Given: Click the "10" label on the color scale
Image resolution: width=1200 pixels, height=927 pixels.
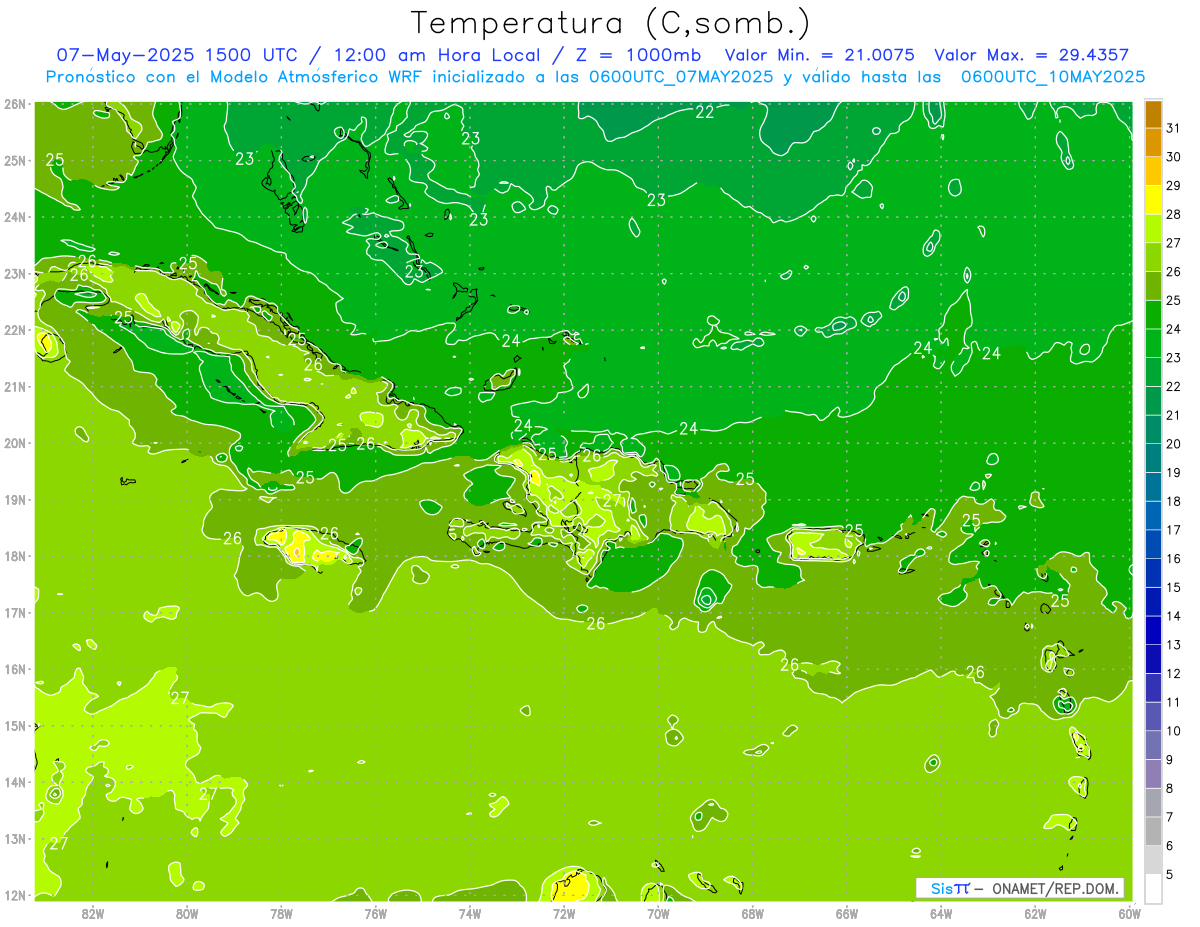Looking at the screenshot, I should tap(1173, 731).
